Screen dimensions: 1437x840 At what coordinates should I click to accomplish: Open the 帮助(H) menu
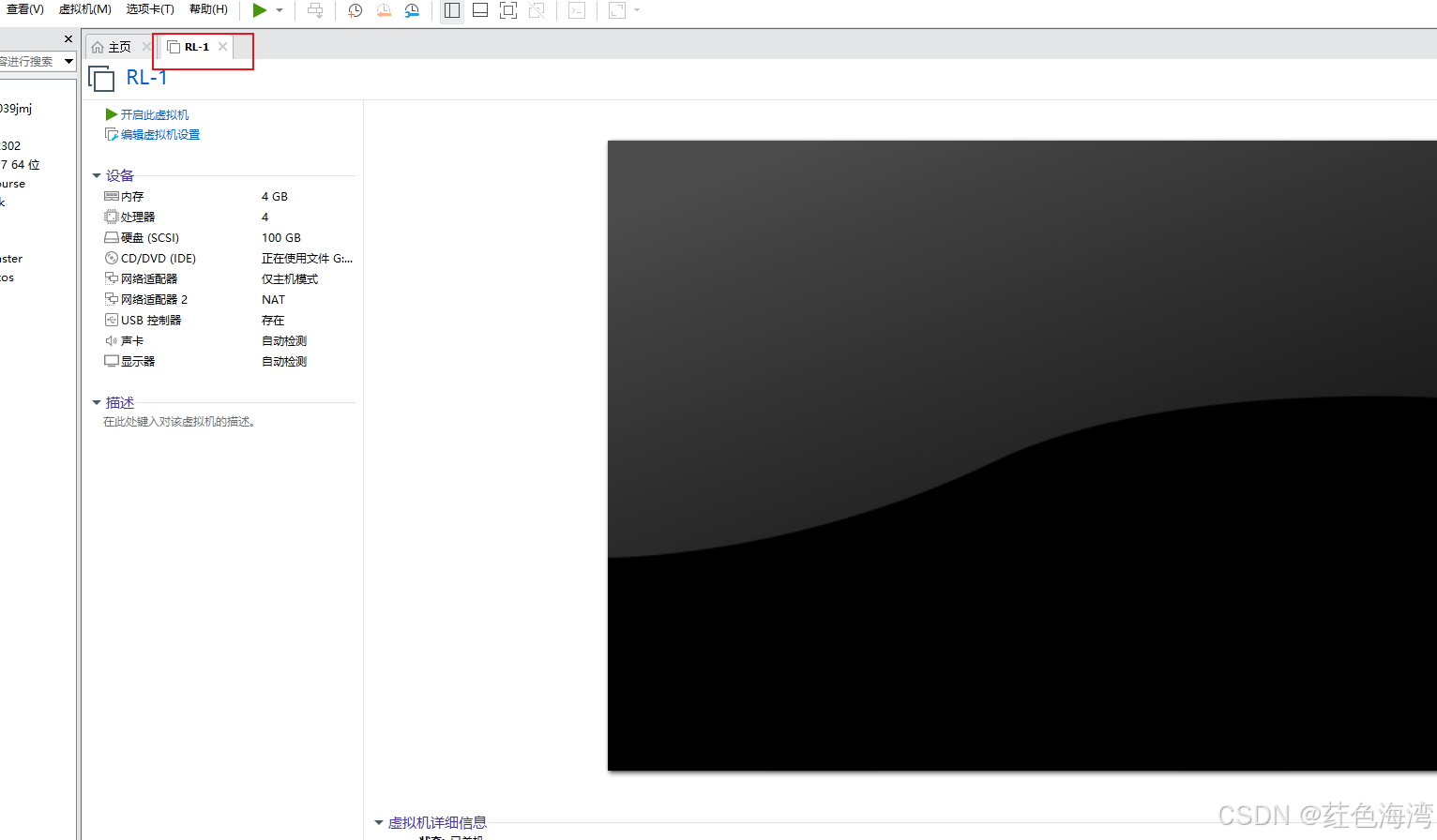click(208, 9)
